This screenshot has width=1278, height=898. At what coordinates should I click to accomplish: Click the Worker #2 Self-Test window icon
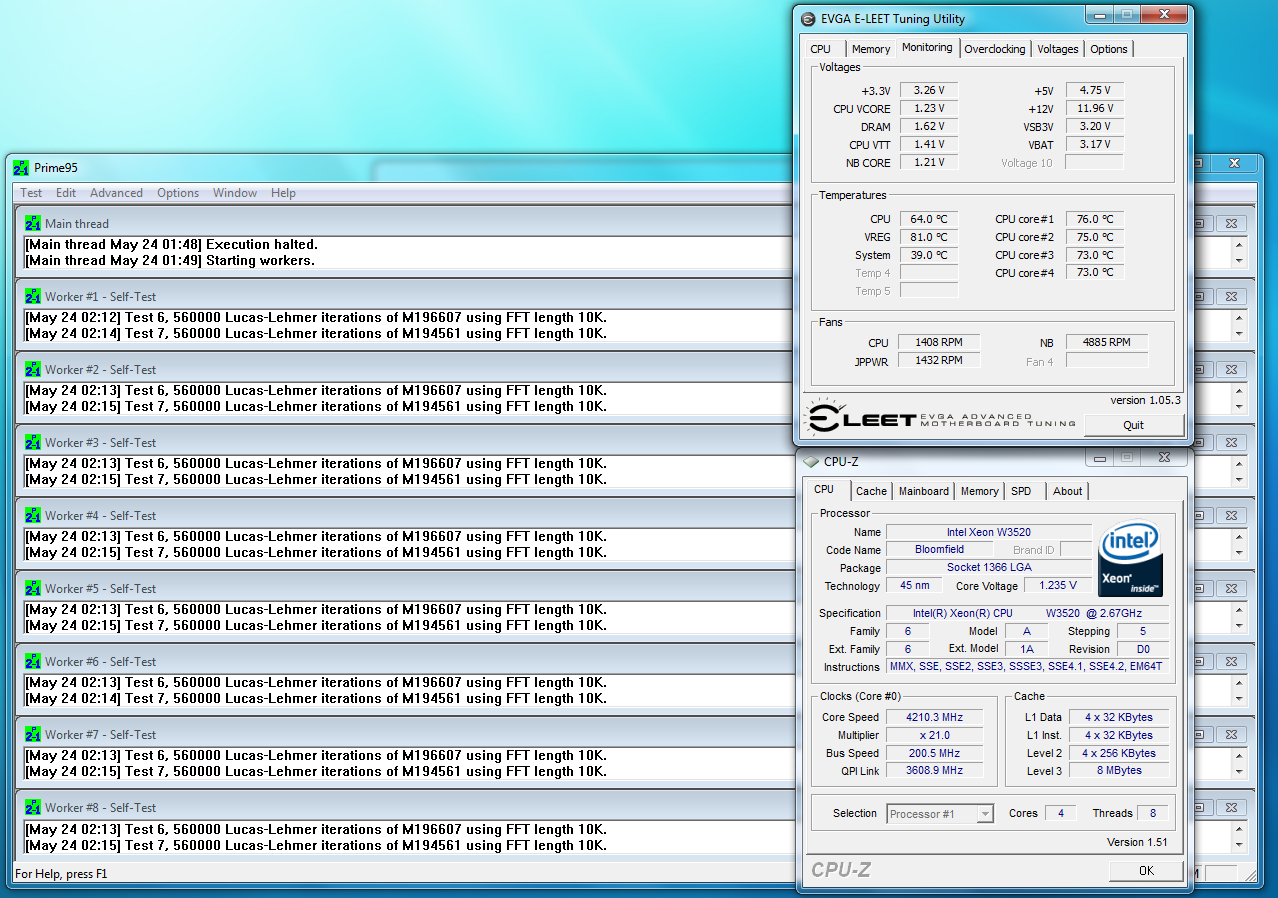[x=33, y=369]
